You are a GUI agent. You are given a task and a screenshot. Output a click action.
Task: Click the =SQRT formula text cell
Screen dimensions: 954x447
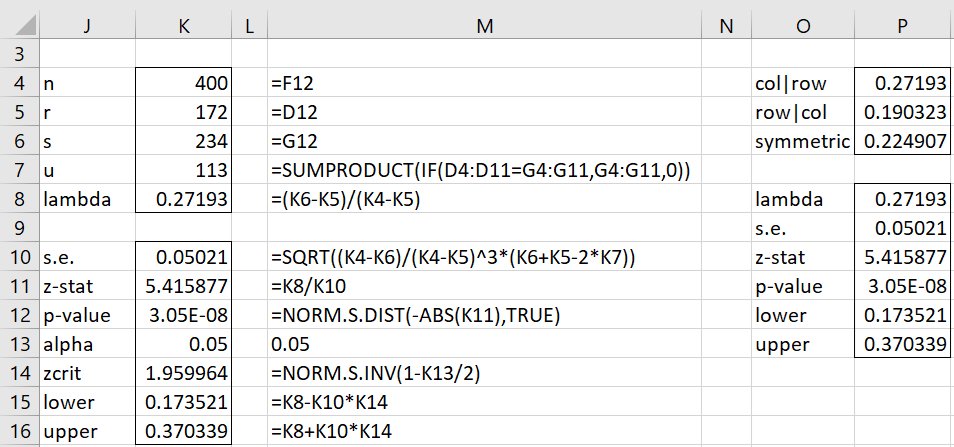click(x=484, y=257)
